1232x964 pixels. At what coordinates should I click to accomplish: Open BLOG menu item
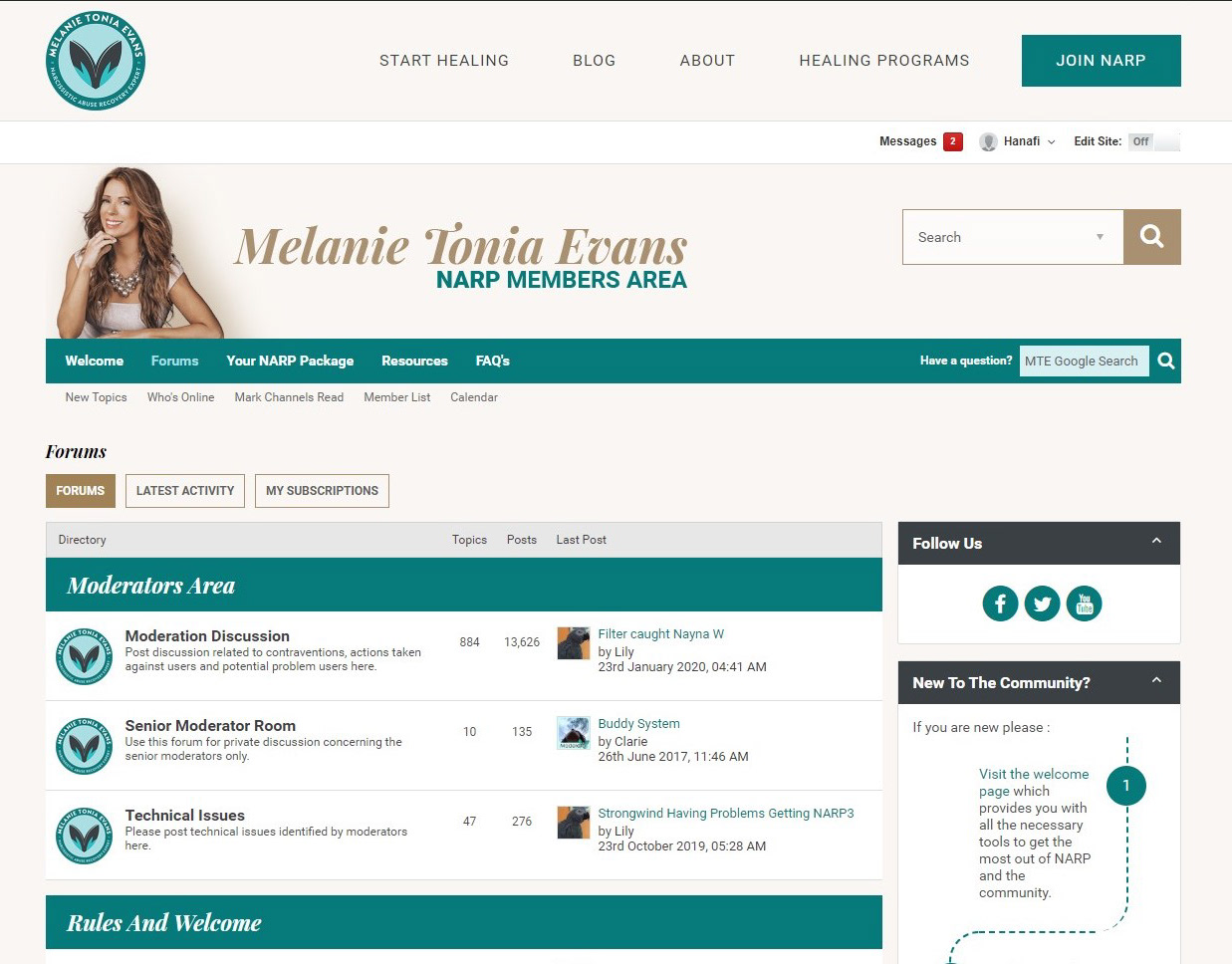point(594,61)
